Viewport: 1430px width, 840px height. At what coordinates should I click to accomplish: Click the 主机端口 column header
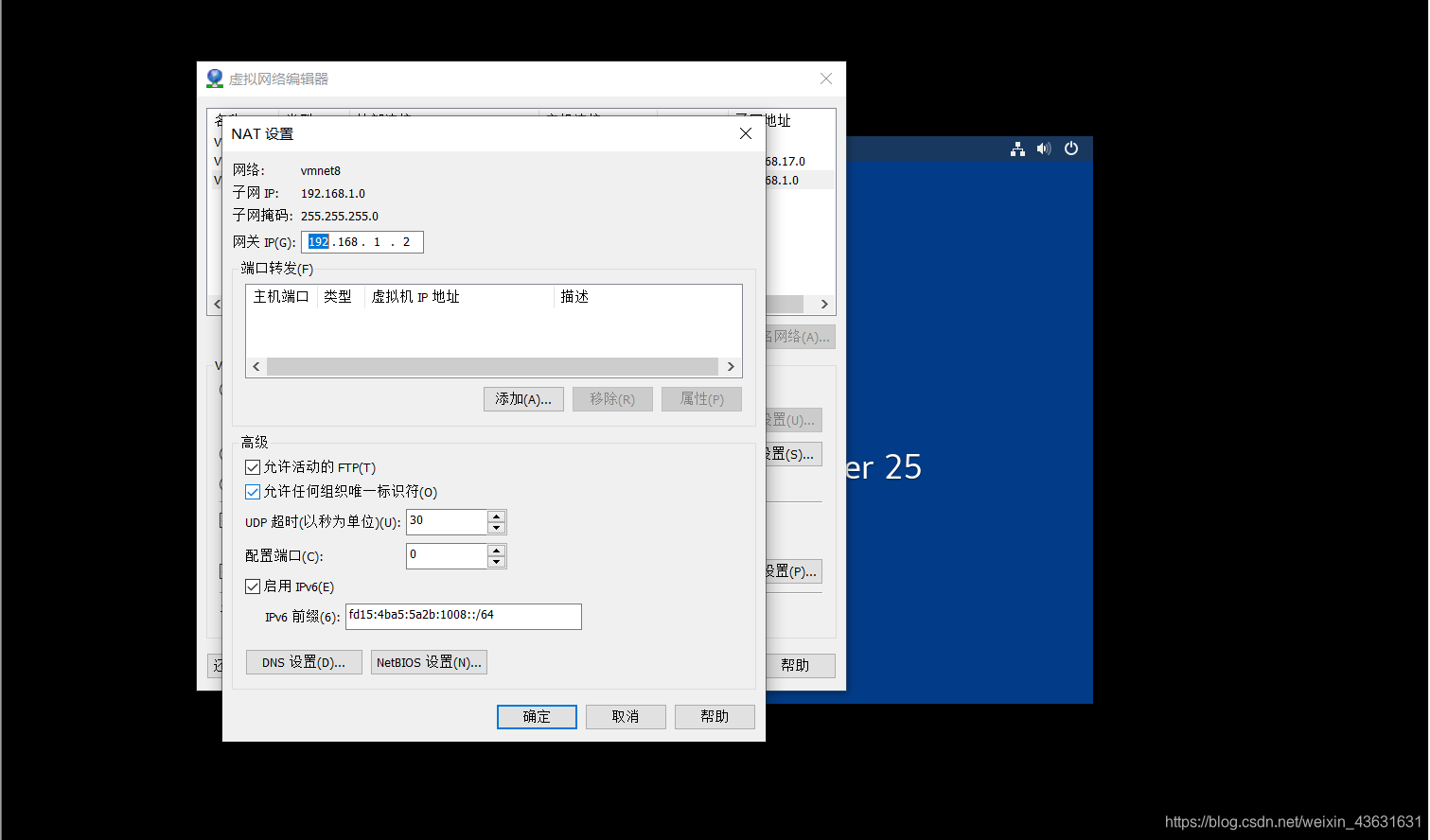tap(281, 297)
